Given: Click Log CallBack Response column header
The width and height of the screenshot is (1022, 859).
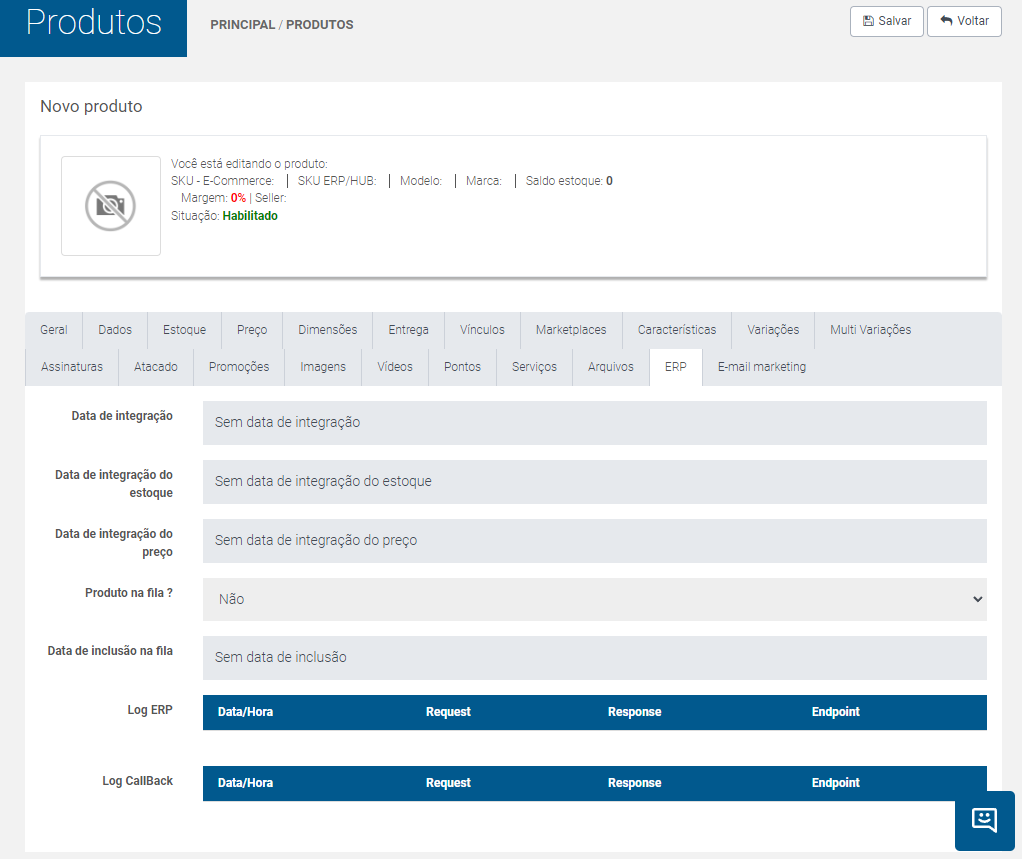Looking at the screenshot, I should click(635, 783).
